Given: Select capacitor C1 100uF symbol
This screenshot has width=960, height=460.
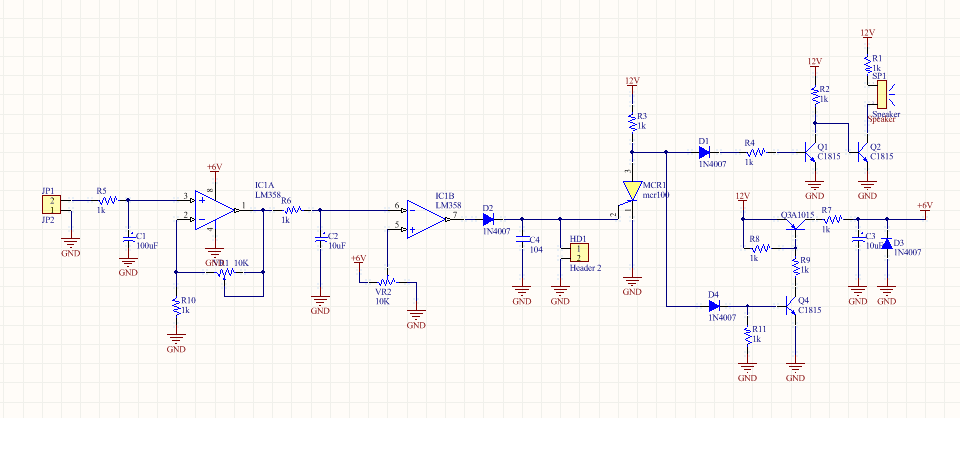Looking at the screenshot, I should [128, 237].
